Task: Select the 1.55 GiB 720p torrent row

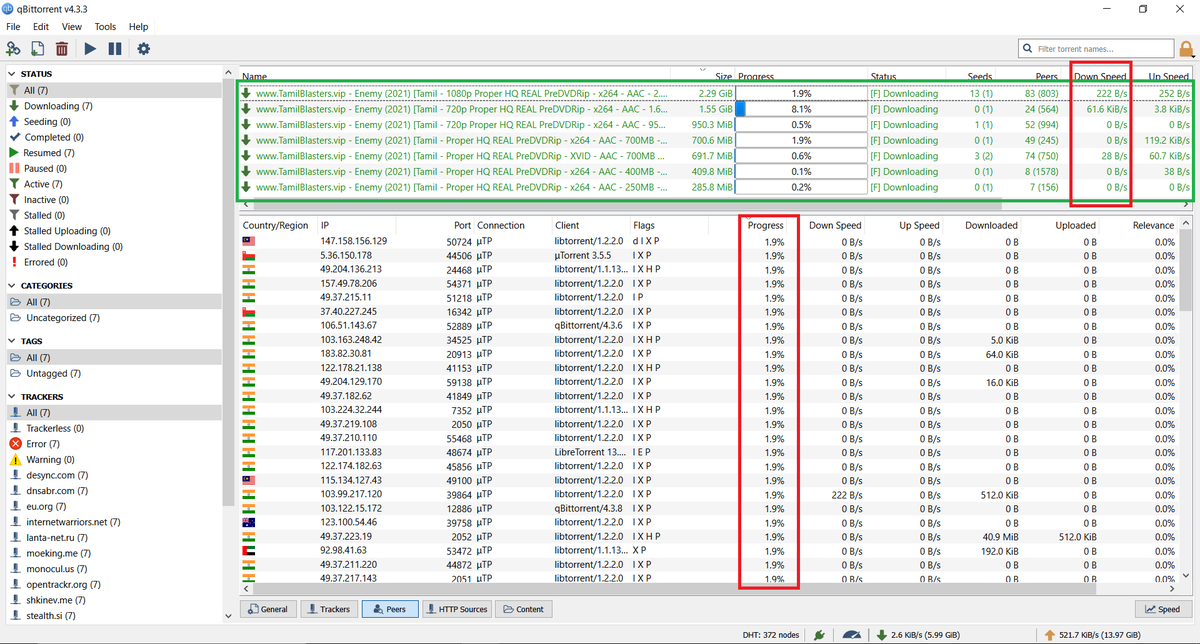Action: coord(715,109)
